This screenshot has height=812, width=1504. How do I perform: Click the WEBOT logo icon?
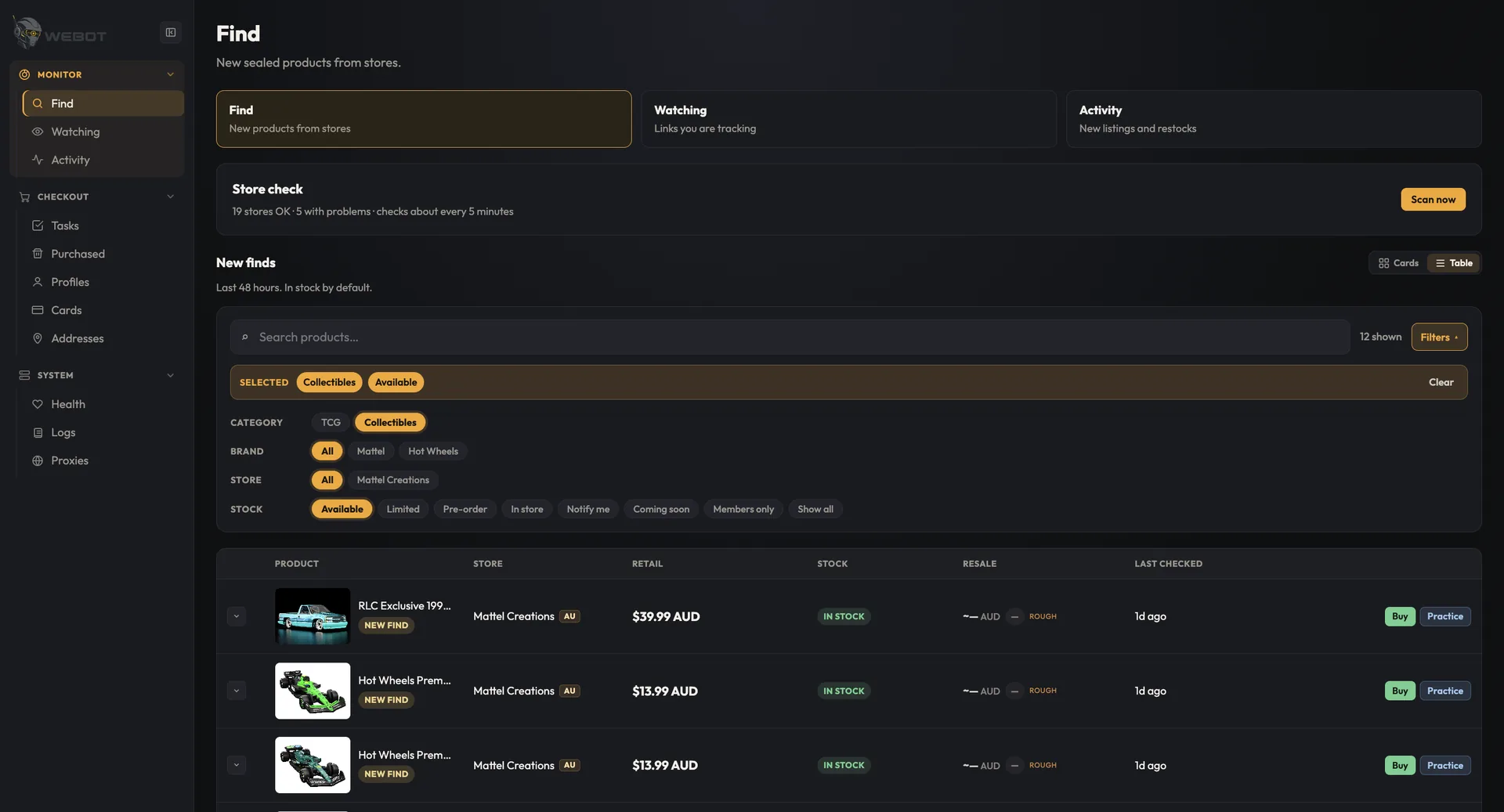coord(27,33)
